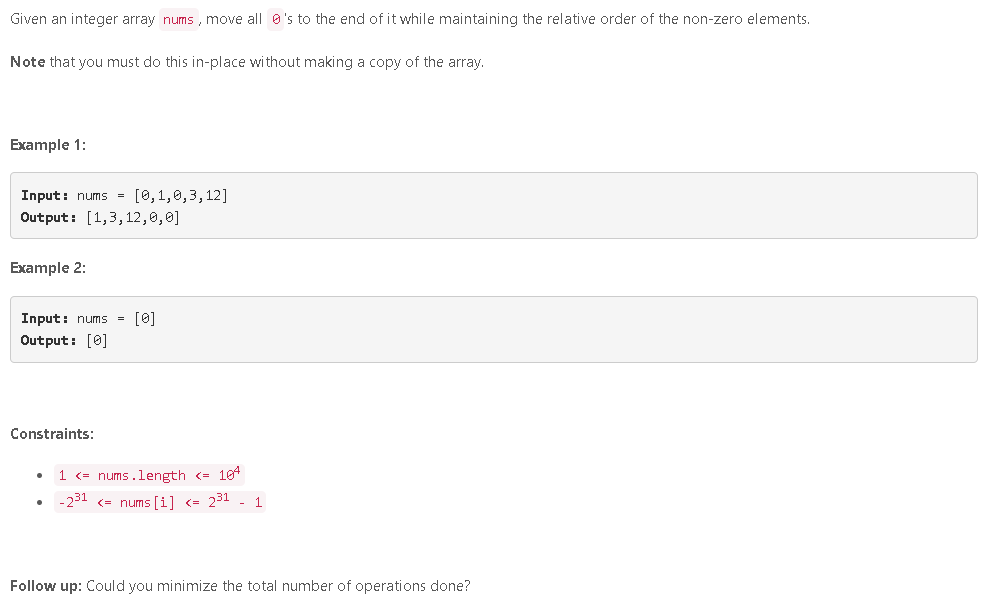988x609 pixels.
Task: Click the Example 2 'Output: [0]' line
Action: pos(64,340)
